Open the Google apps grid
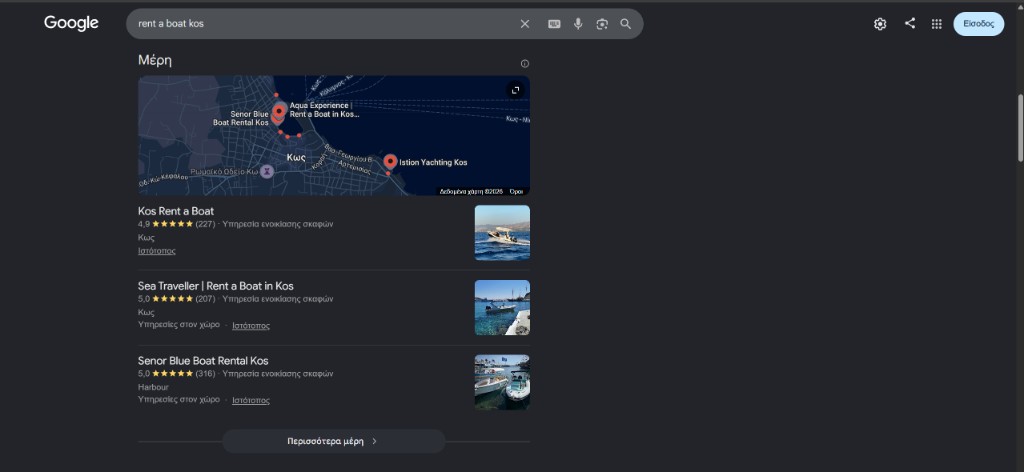Viewport: 1024px width, 472px height. (x=936, y=24)
